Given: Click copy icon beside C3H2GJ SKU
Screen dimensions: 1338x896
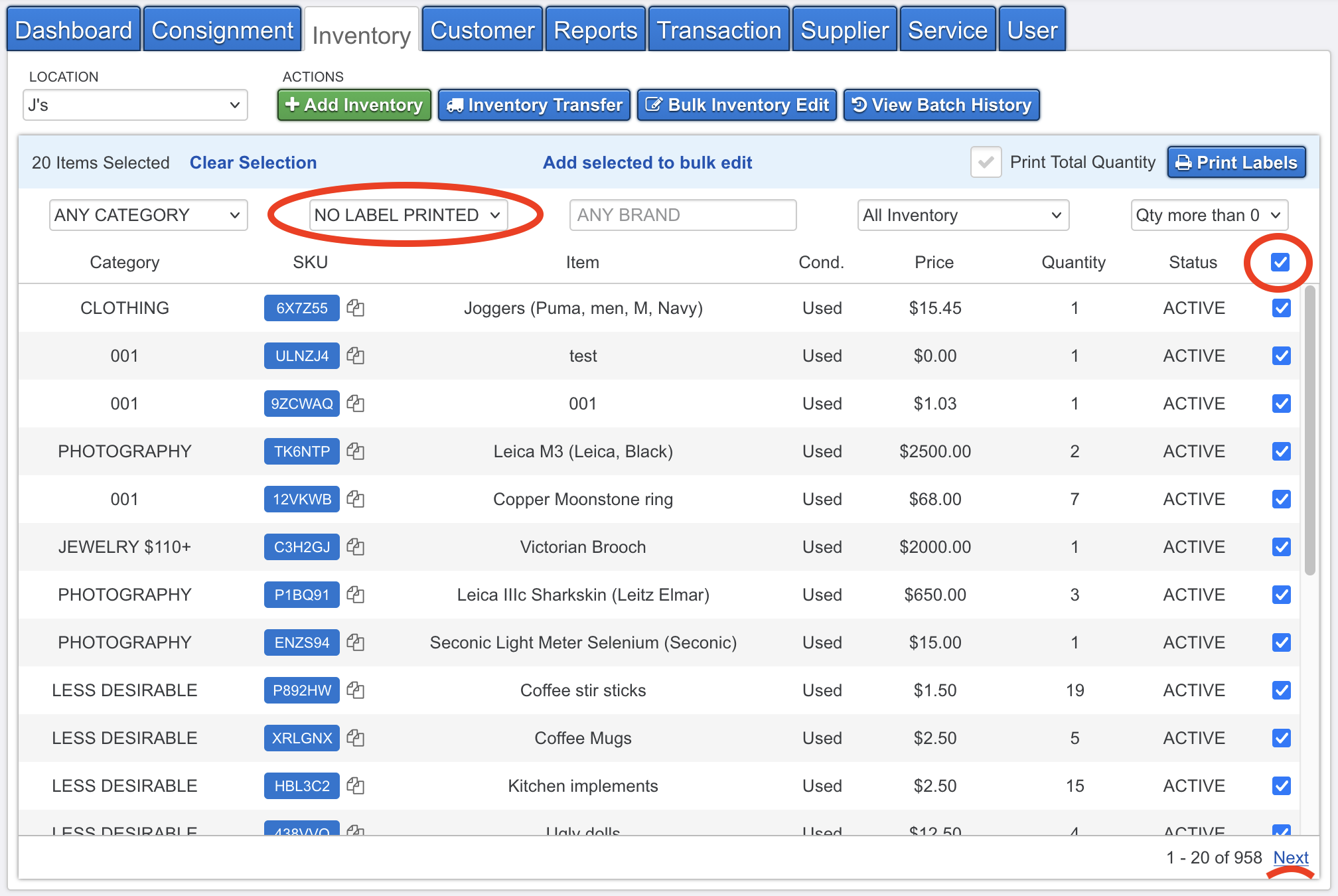Looking at the screenshot, I should pos(356,547).
